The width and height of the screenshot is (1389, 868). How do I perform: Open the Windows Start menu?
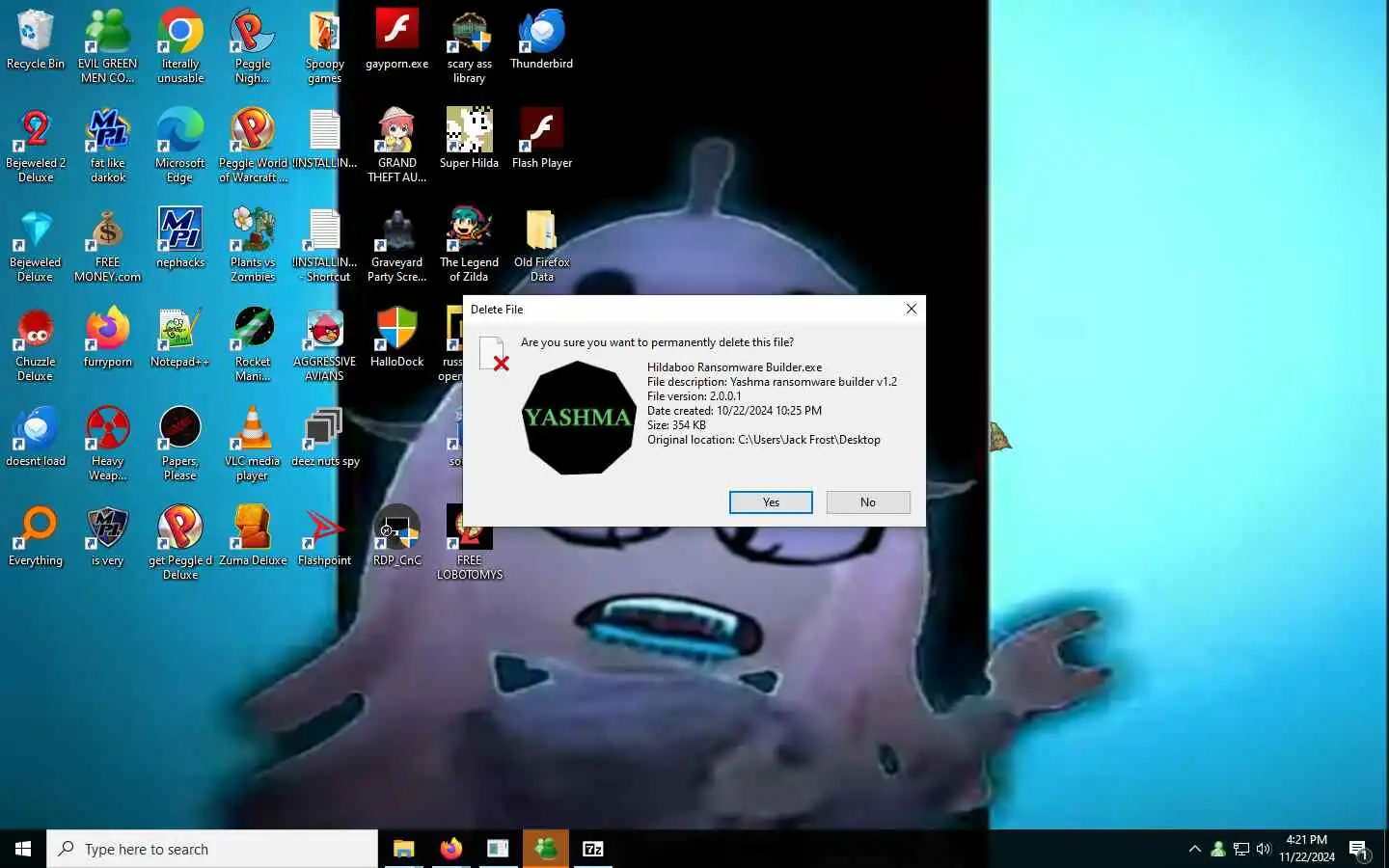pyautogui.click(x=23, y=849)
